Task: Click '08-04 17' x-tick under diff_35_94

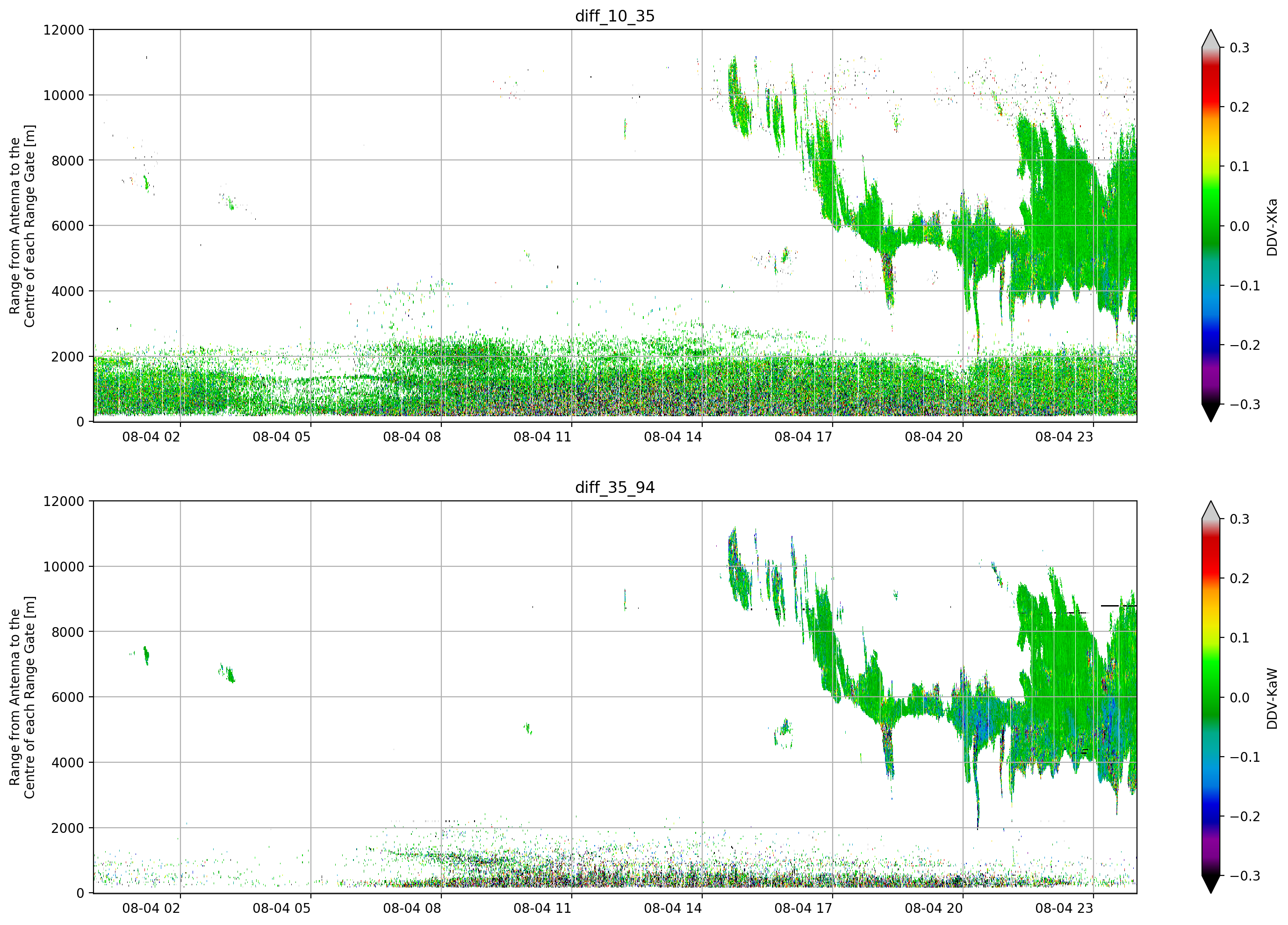Action: pos(804,909)
